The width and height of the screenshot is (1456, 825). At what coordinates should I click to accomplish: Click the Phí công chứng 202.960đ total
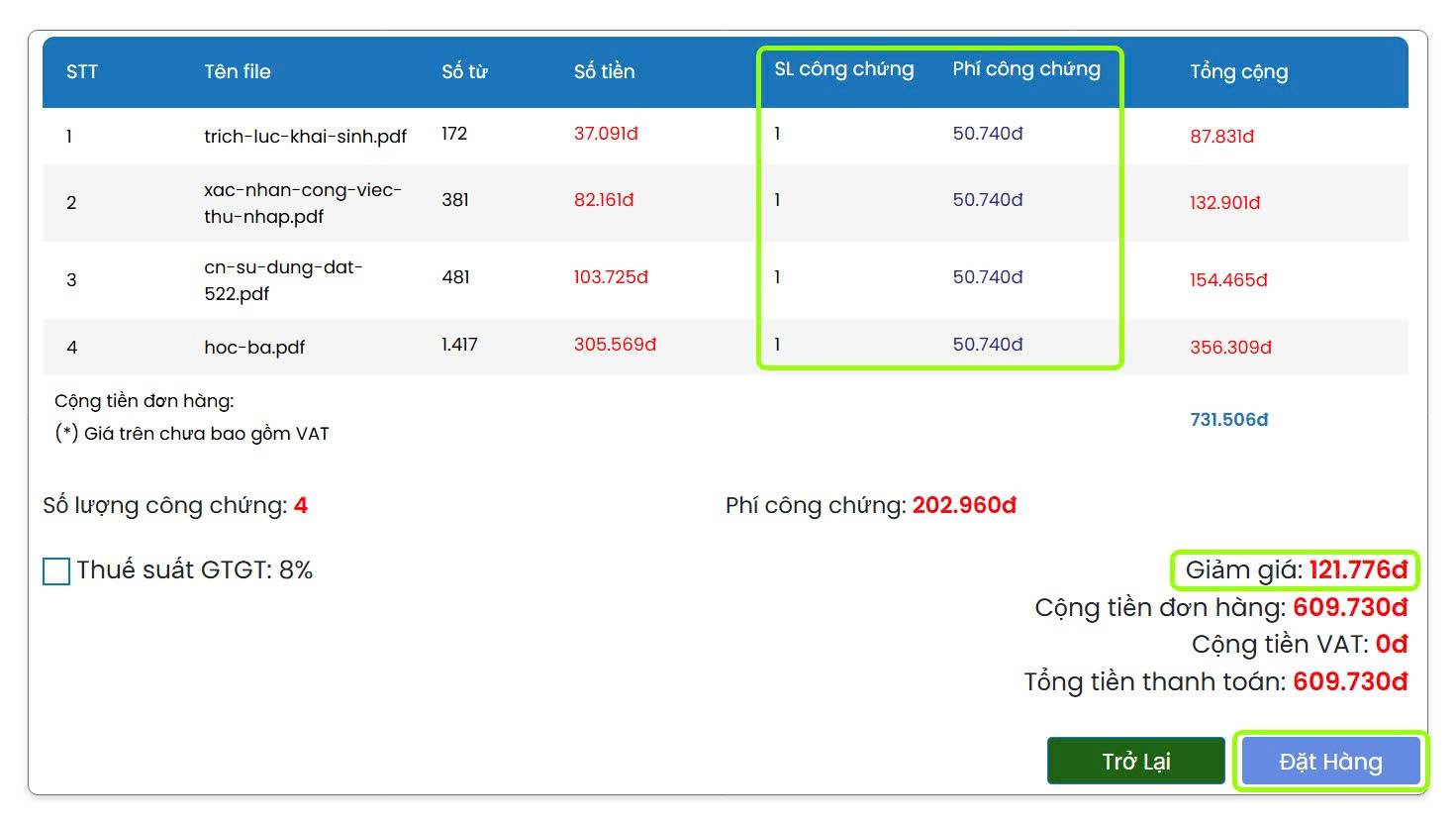pyautogui.click(x=963, y=506)
